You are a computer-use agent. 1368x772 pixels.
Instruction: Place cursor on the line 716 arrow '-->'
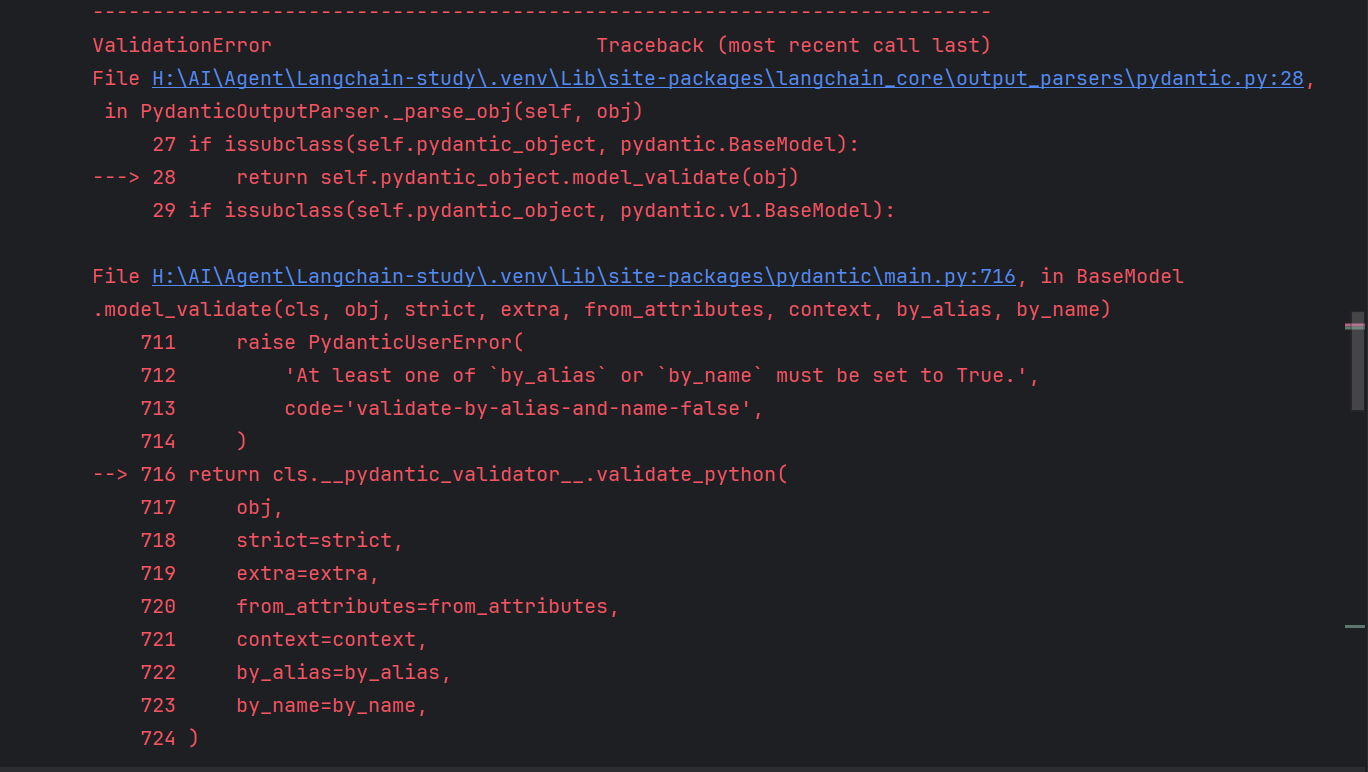coord(110,474)
